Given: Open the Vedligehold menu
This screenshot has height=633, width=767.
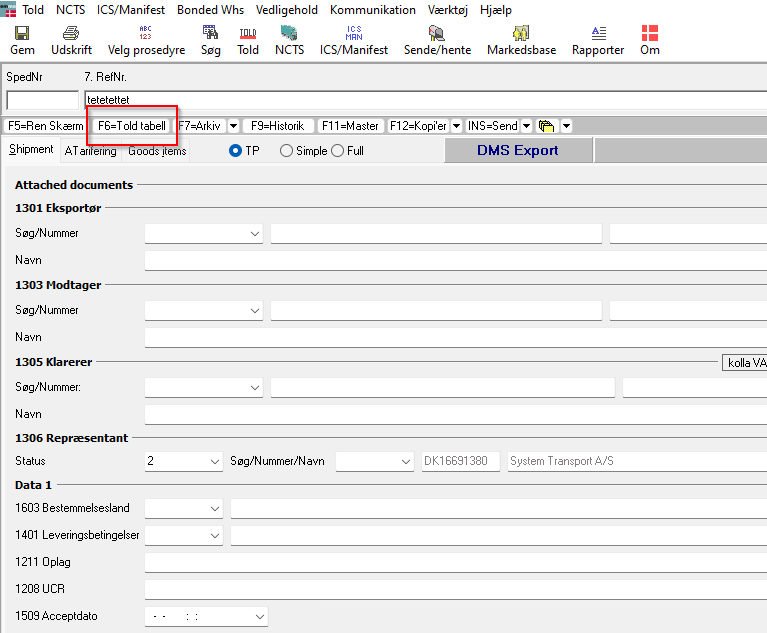Looking at the screenshot, I should click(x=286, y=10).
